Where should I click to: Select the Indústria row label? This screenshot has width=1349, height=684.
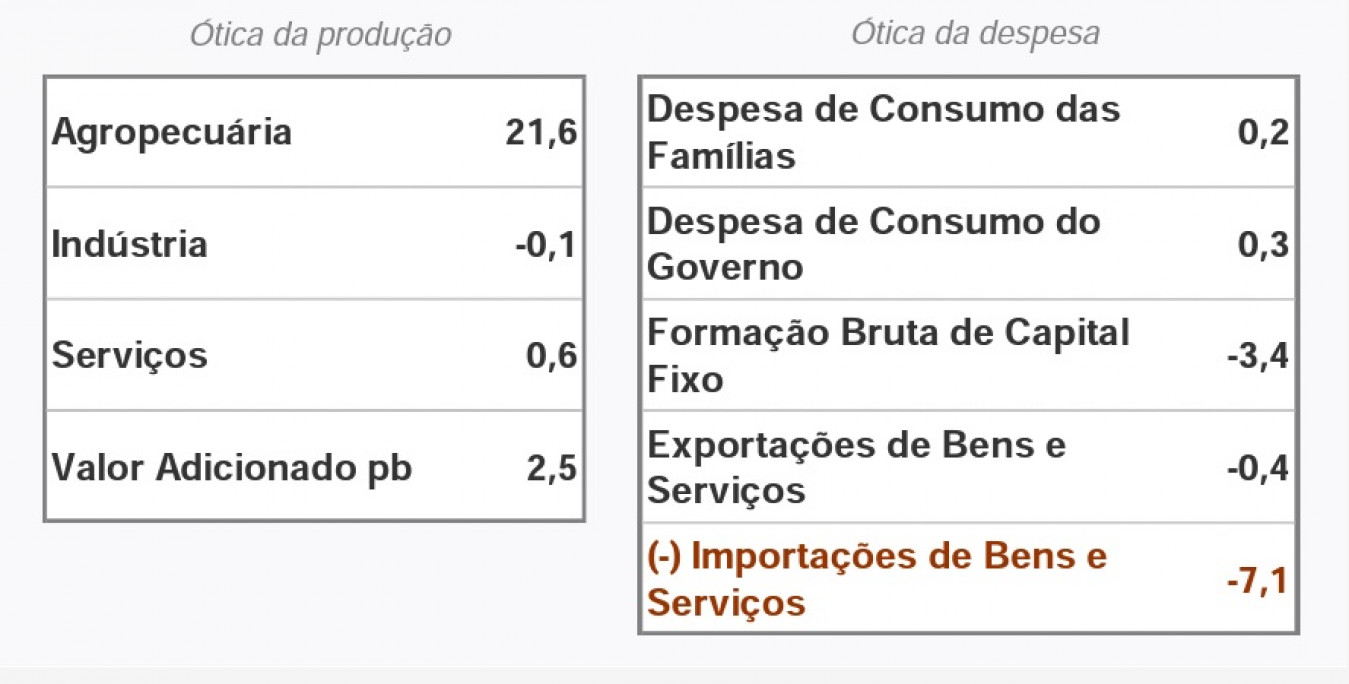click(x=130, y=244)
